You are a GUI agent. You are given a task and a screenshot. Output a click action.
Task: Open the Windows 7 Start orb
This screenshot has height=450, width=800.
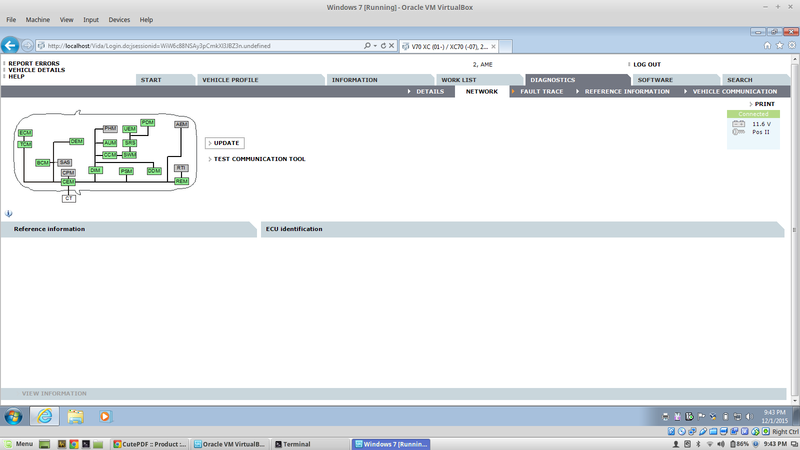pyautogui.click(x=14, y=416)
